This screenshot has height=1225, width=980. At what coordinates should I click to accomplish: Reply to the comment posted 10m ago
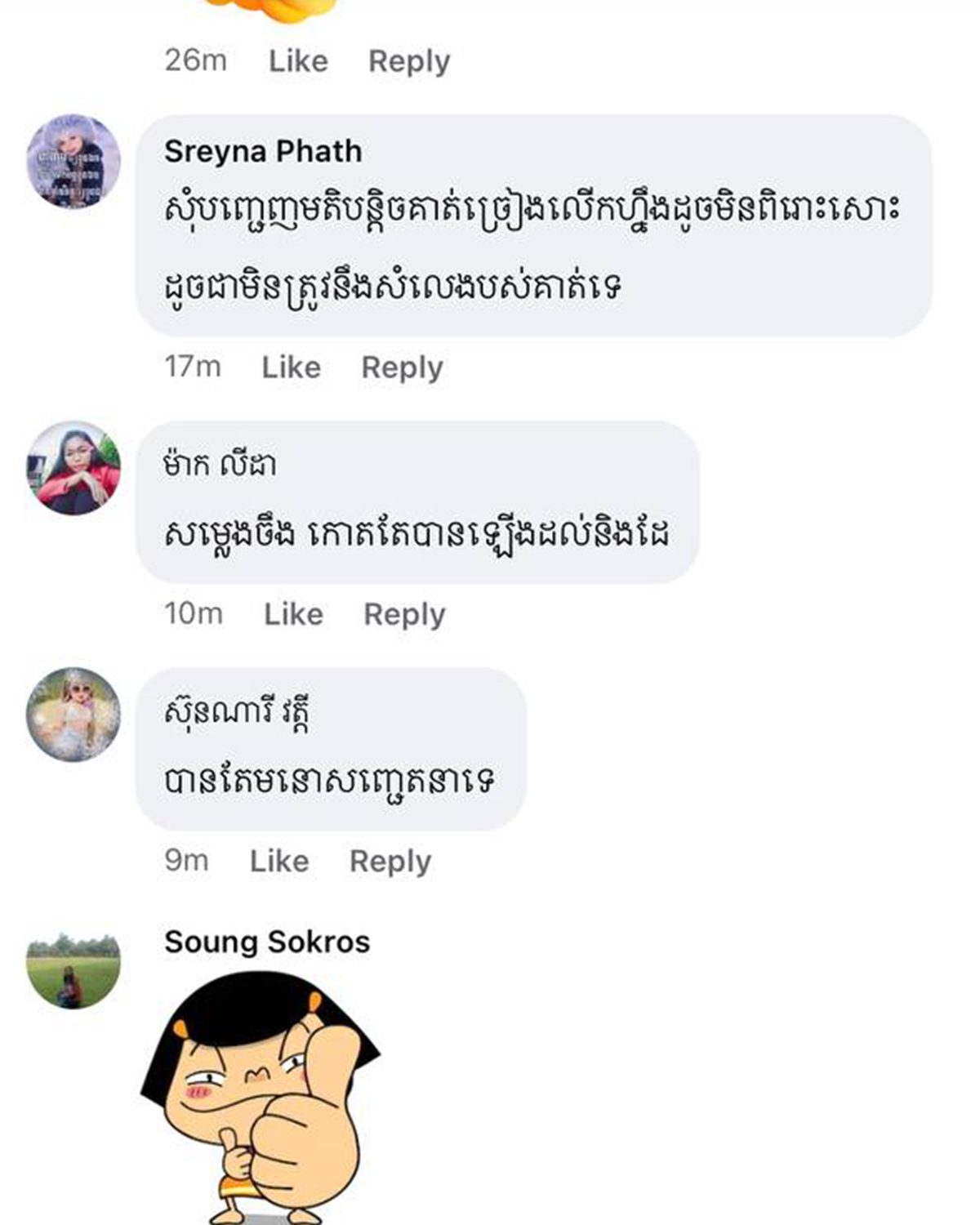point(404,614)
